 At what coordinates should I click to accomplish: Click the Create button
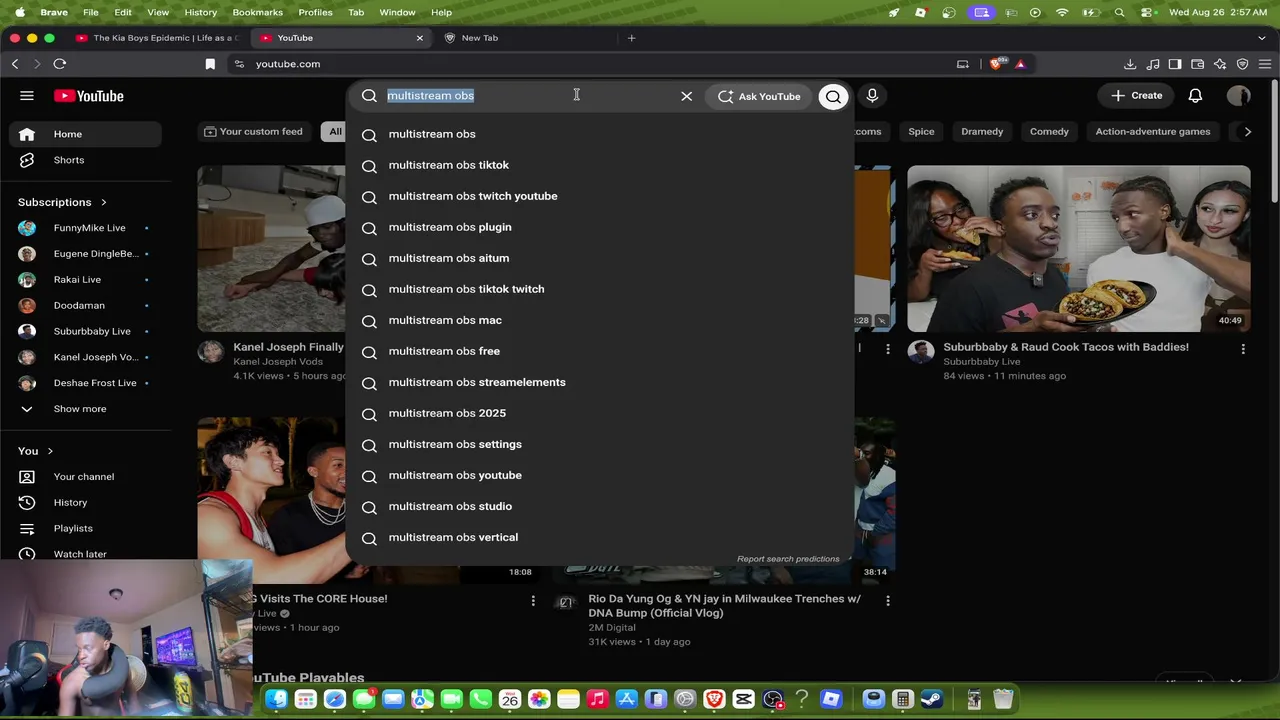(1136, 96)
